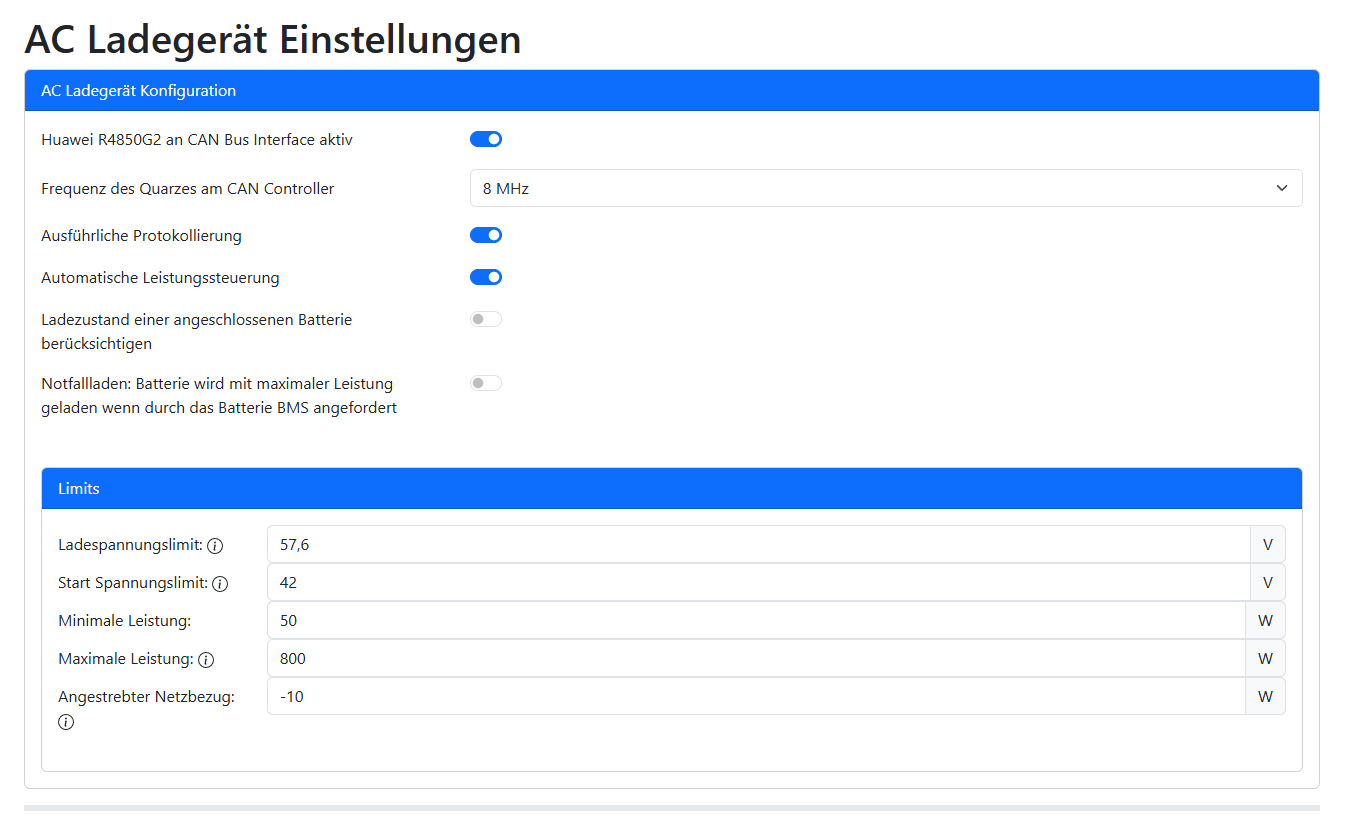Edit the Ladespannungslimit value 57,6

pyautogui.click(x=700, y=544)
